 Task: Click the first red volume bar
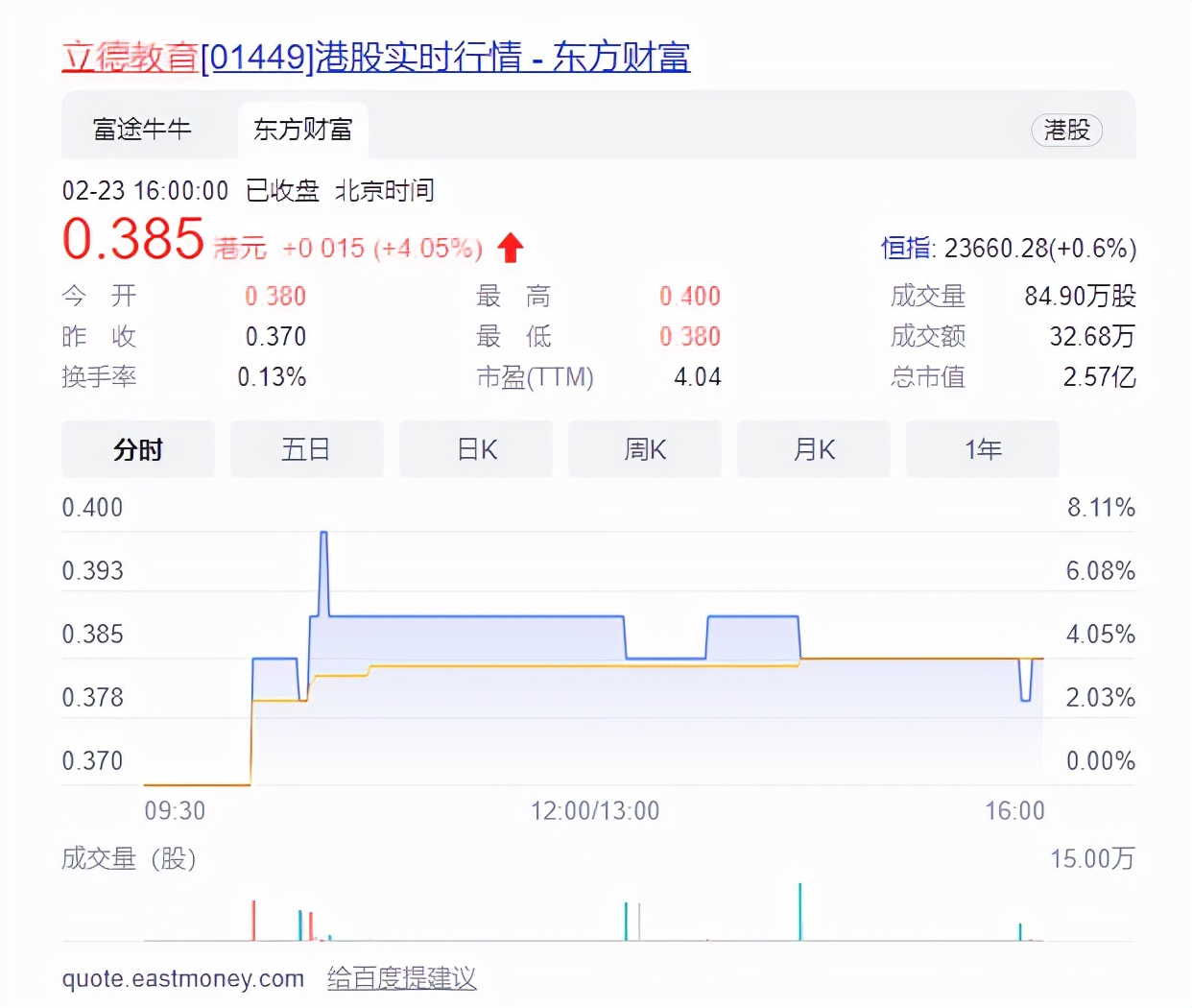point(253,921)
